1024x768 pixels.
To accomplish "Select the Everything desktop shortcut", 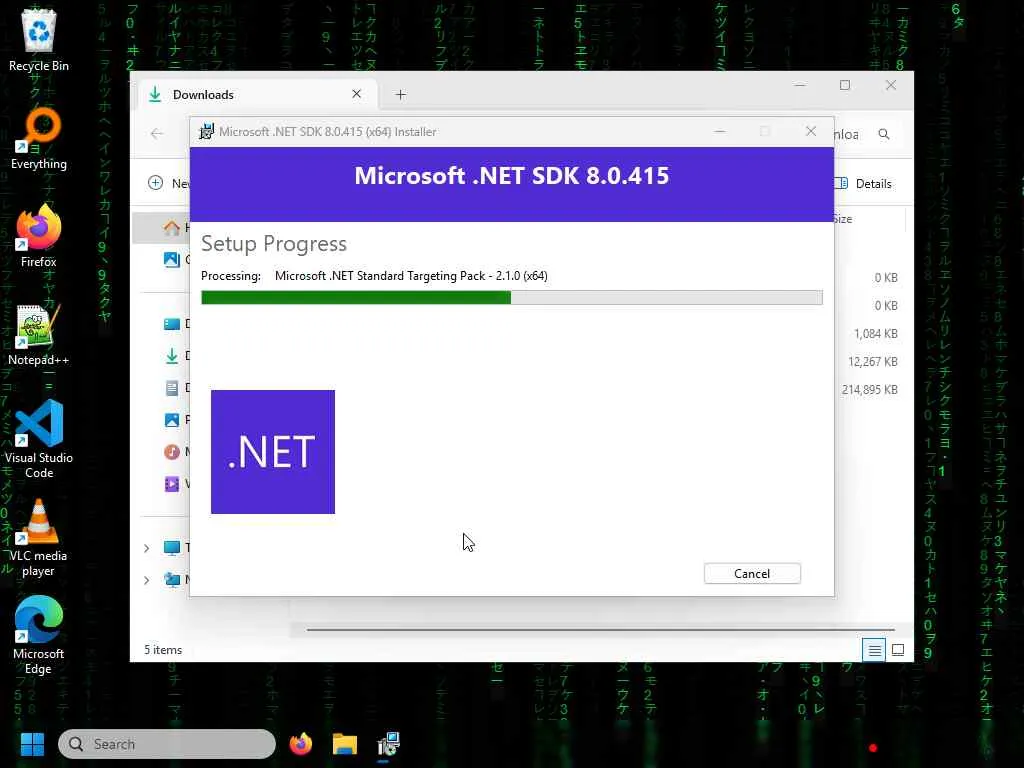I will pyautogui.click(x=39, y=138).
